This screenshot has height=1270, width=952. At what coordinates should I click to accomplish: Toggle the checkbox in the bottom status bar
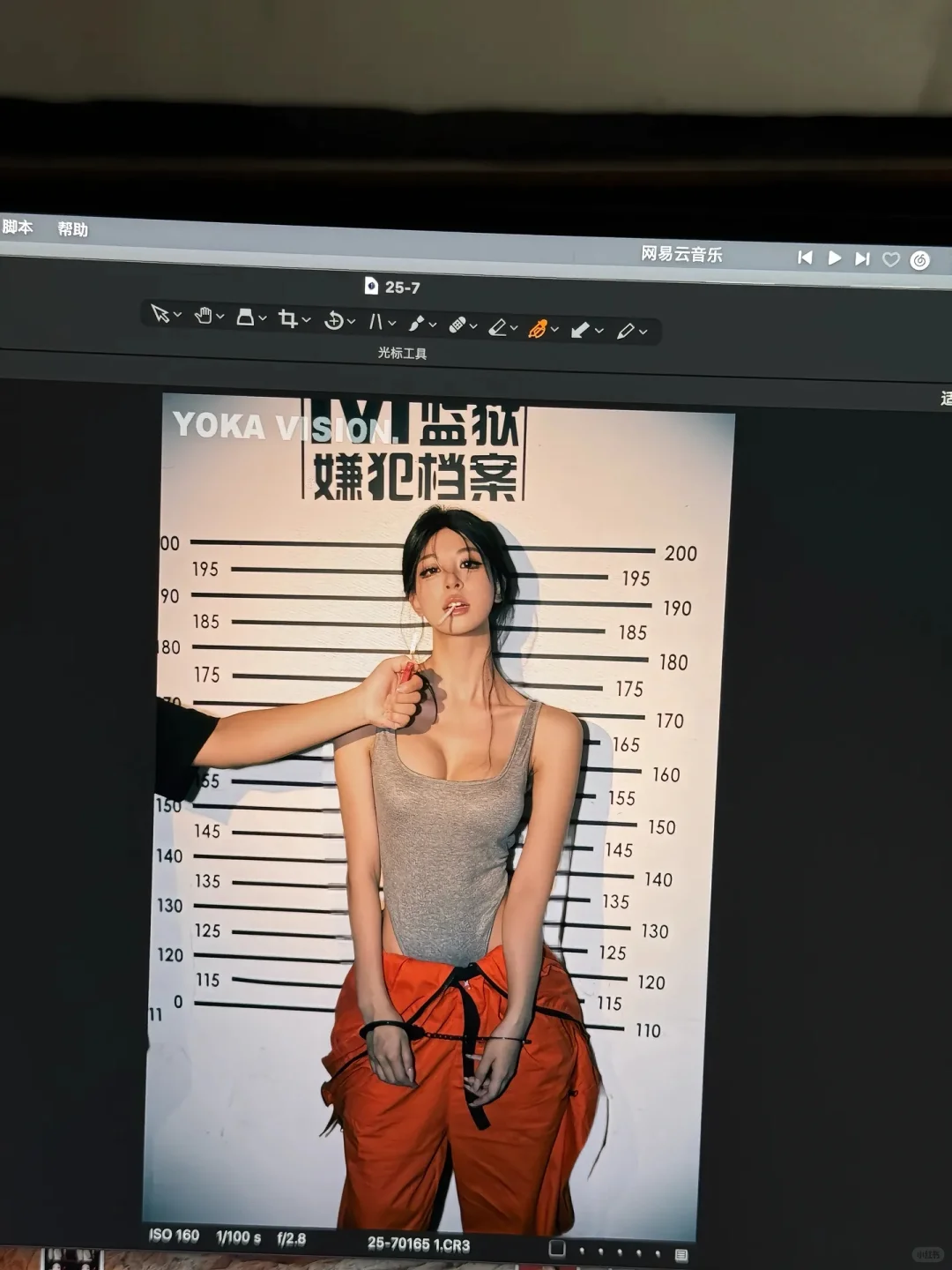tap(559, 1250)
